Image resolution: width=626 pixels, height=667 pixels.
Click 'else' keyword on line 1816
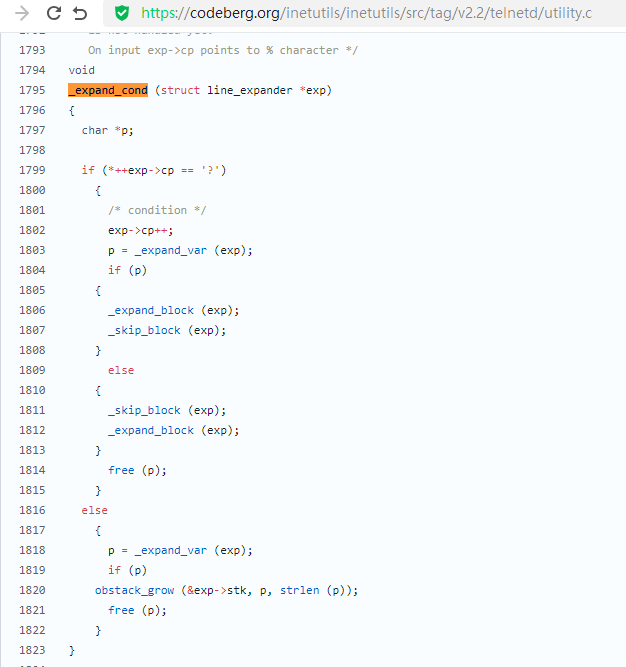click(x=94, y=510)
